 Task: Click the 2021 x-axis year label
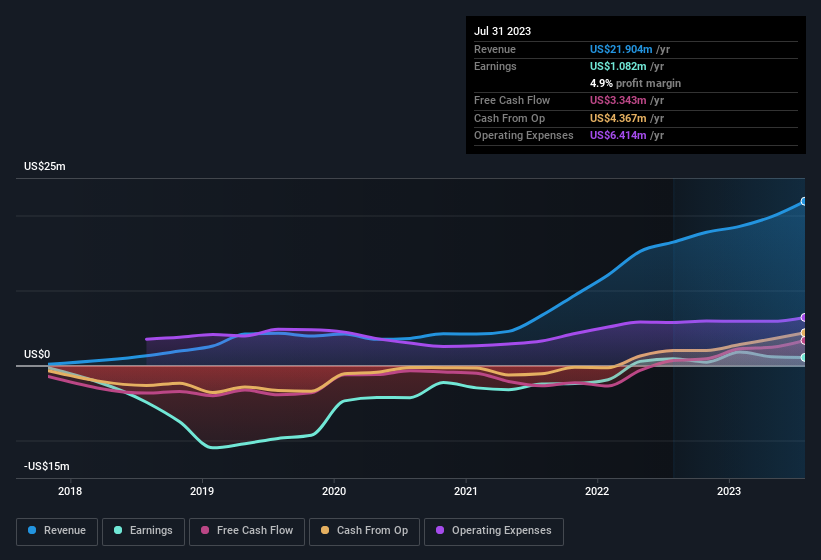465,491
